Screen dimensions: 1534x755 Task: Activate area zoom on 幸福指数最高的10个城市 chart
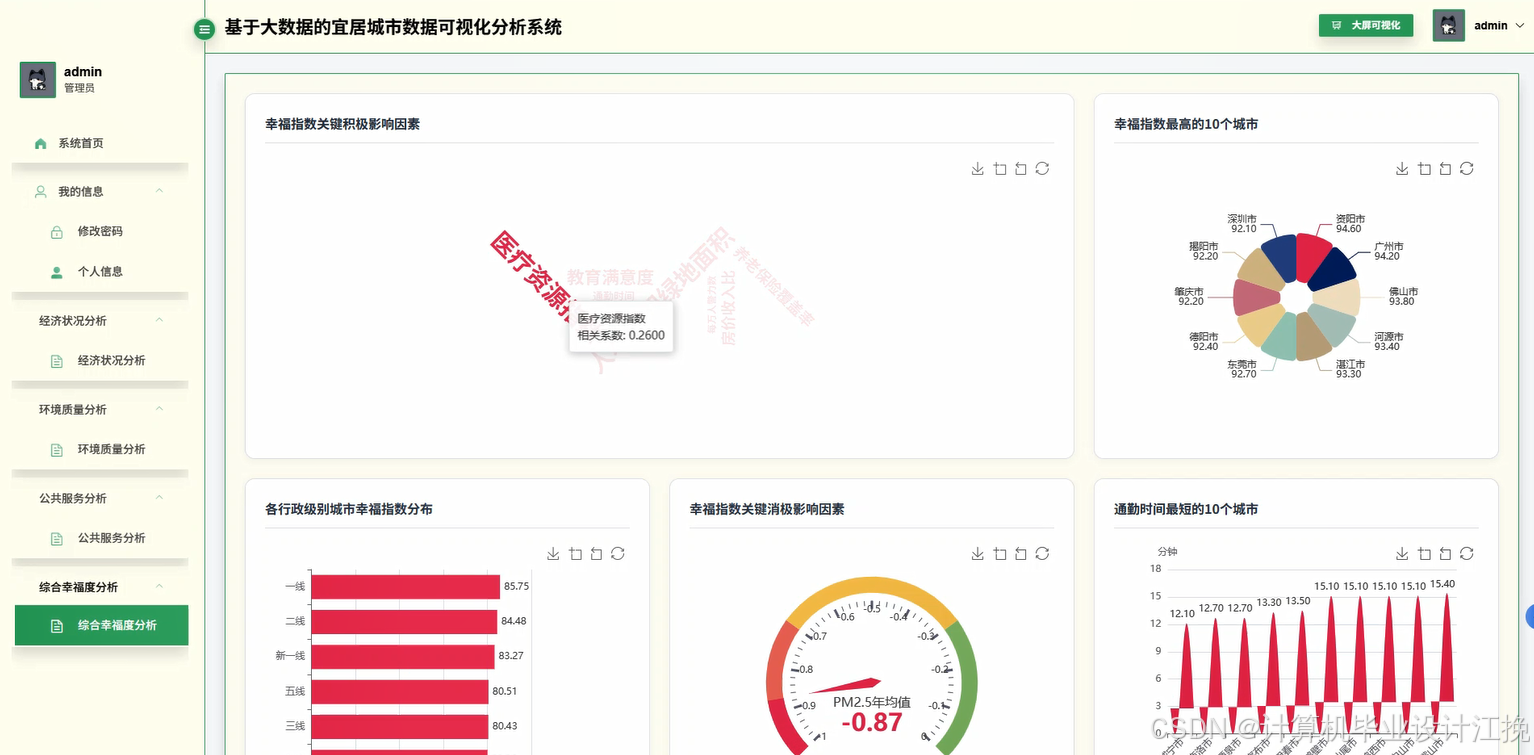click(1424, 169)
